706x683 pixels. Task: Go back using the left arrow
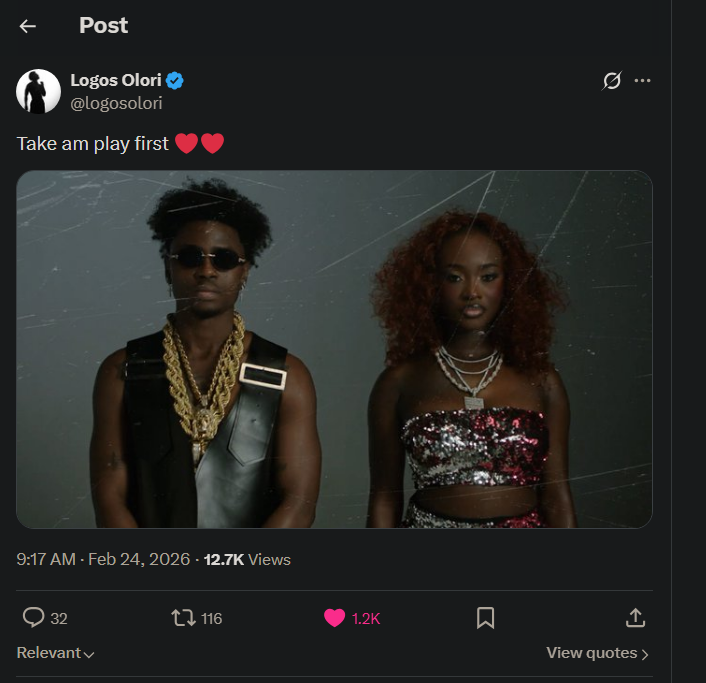point(28,26)
